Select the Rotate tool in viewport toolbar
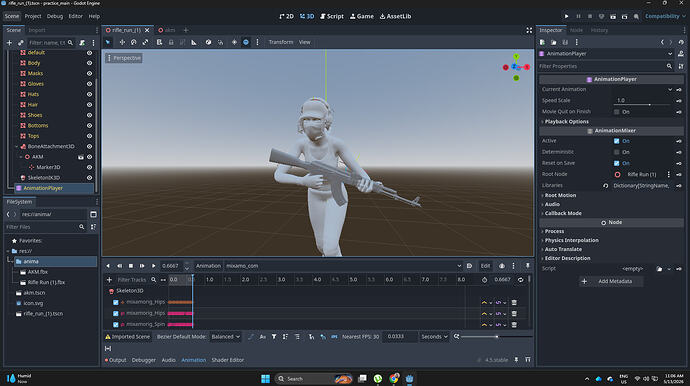This screenshot has width=690, height=386. [x=133, y=42]
